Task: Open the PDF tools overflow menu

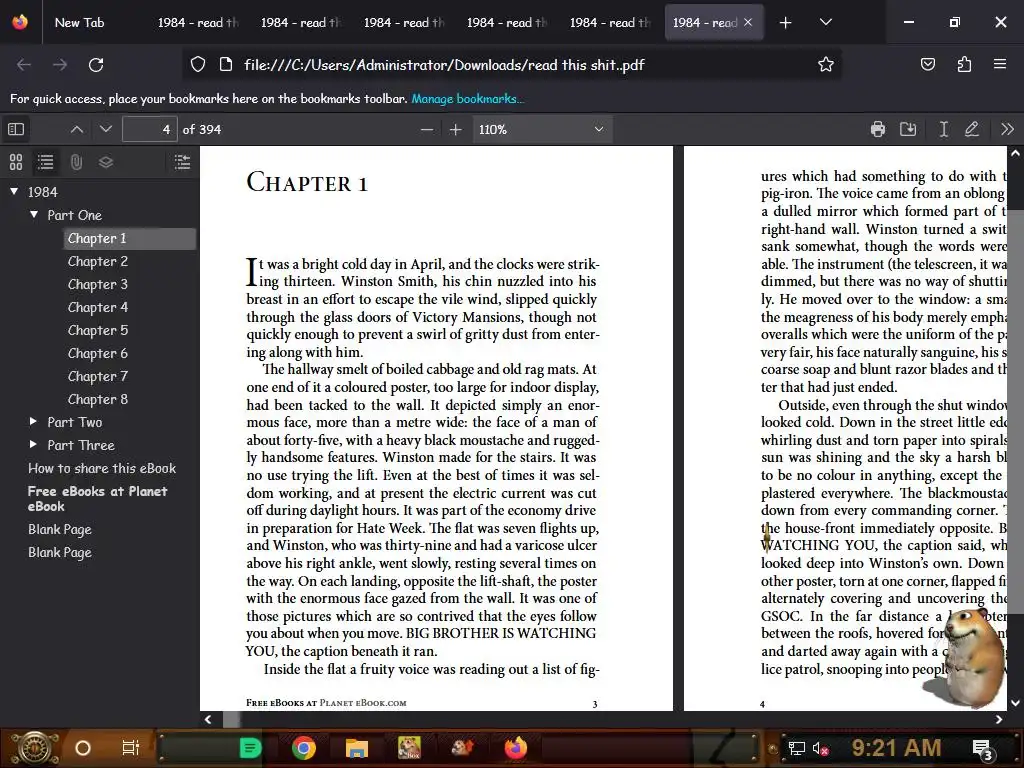Action: click(x=1007, y=129)
